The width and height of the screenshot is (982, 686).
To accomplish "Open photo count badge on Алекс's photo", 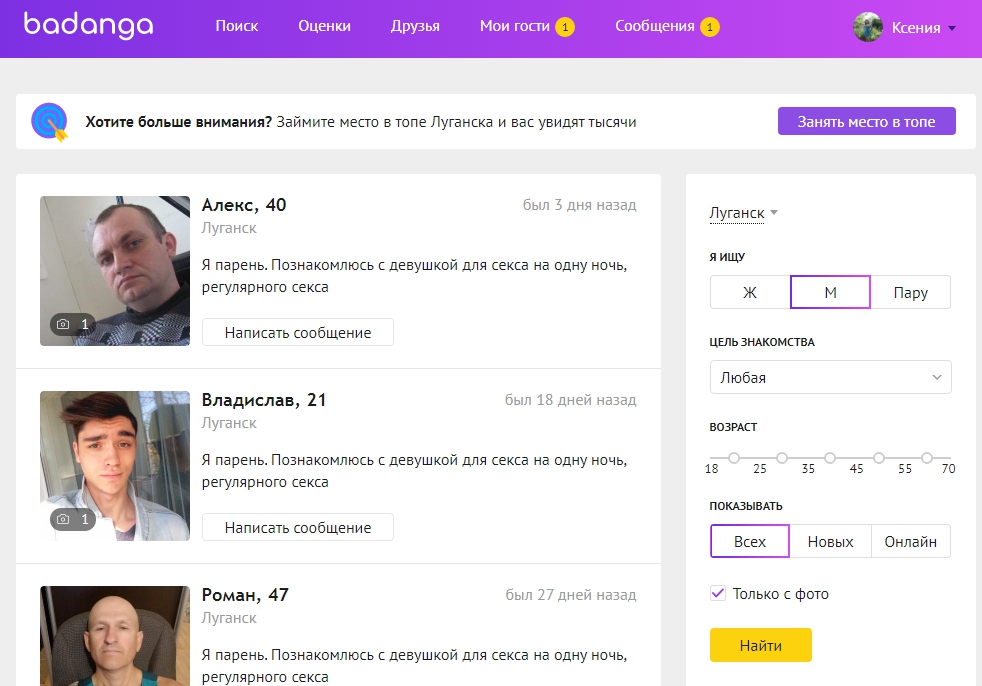I will [73, 324].
